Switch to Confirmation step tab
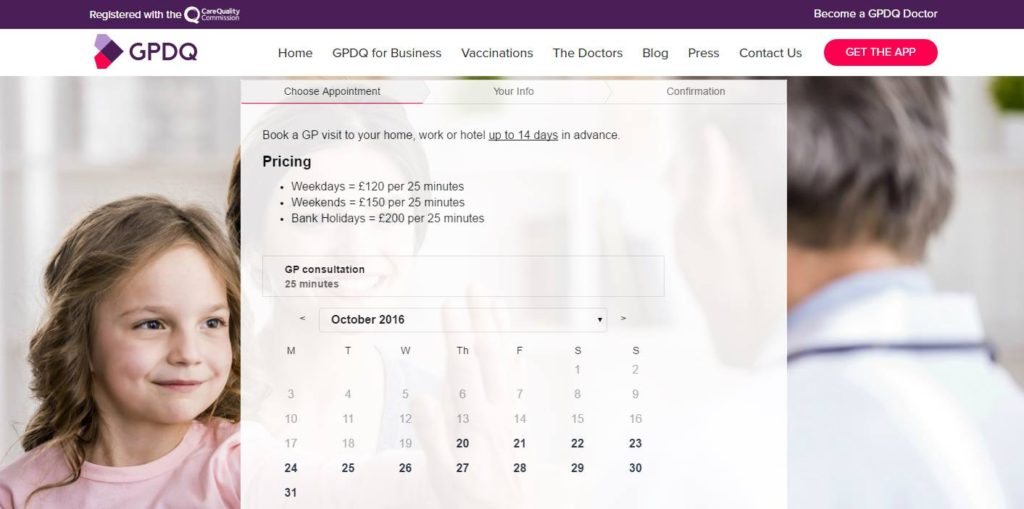1024x509 pixels. pos(695,91)
